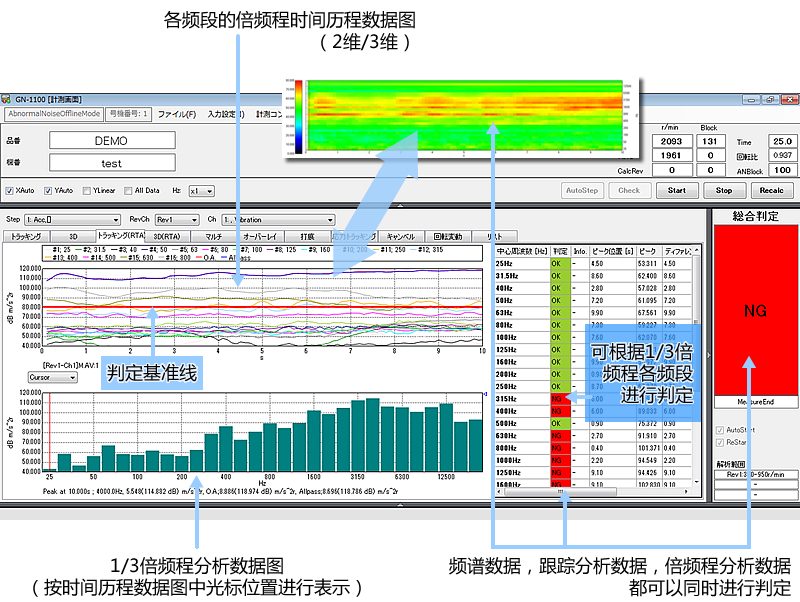Switch to the 打痕 tab
The image size is (800, 602).
(307, 237)
